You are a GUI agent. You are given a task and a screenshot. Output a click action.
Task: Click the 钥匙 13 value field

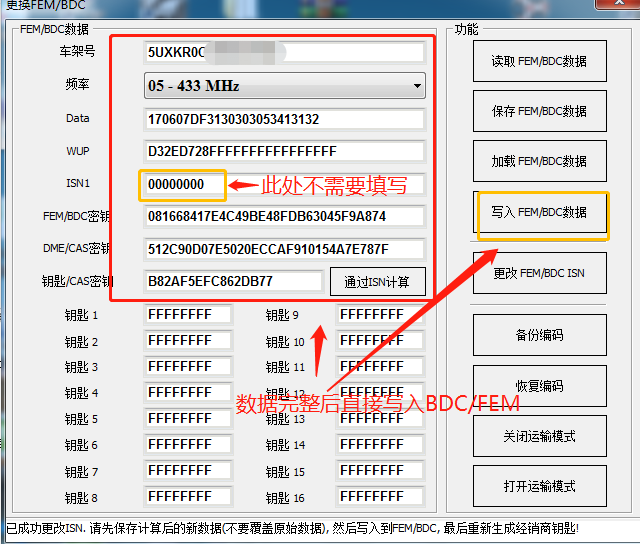(x=380, y=418)
